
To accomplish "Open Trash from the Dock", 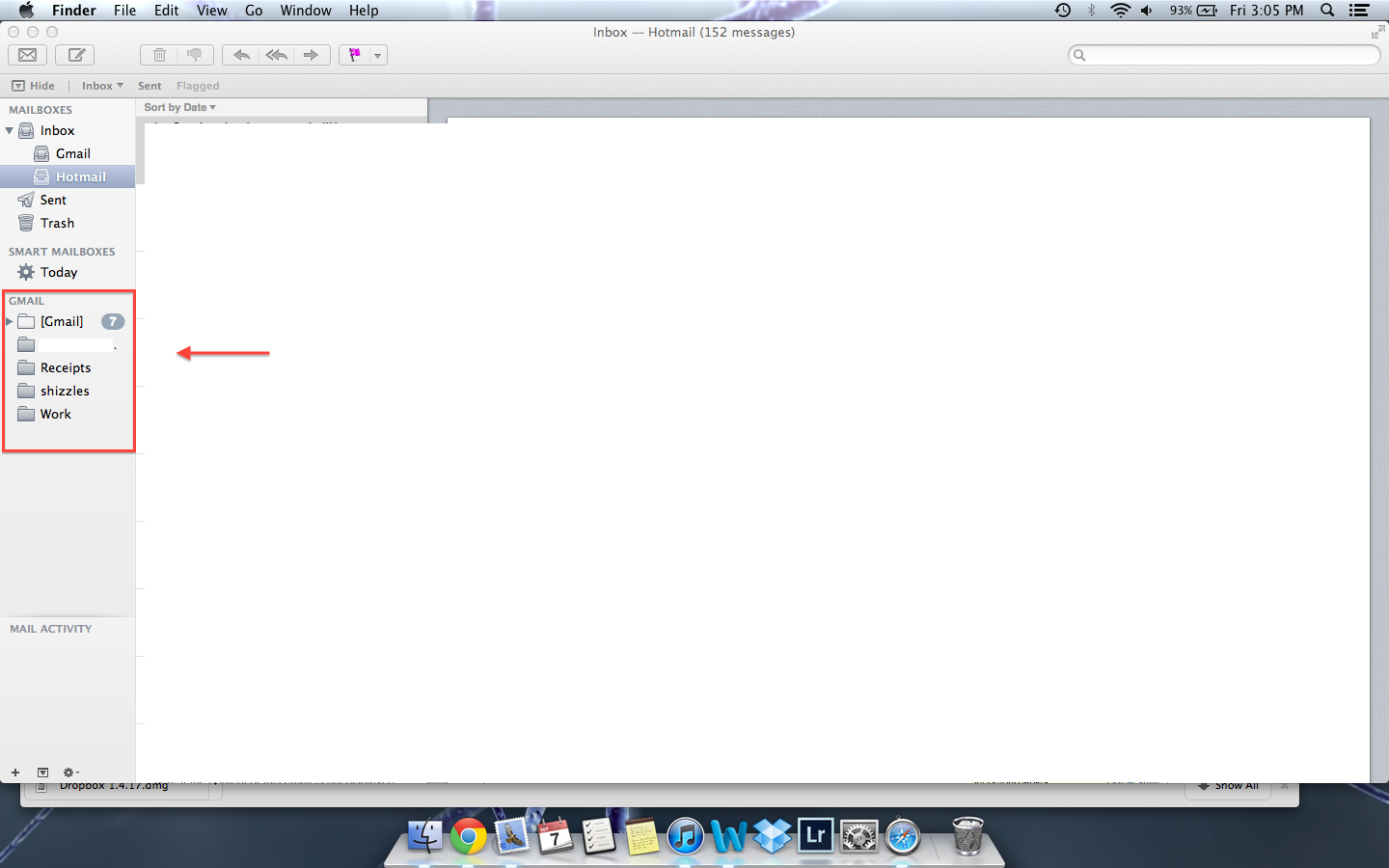I will [967, 835].
